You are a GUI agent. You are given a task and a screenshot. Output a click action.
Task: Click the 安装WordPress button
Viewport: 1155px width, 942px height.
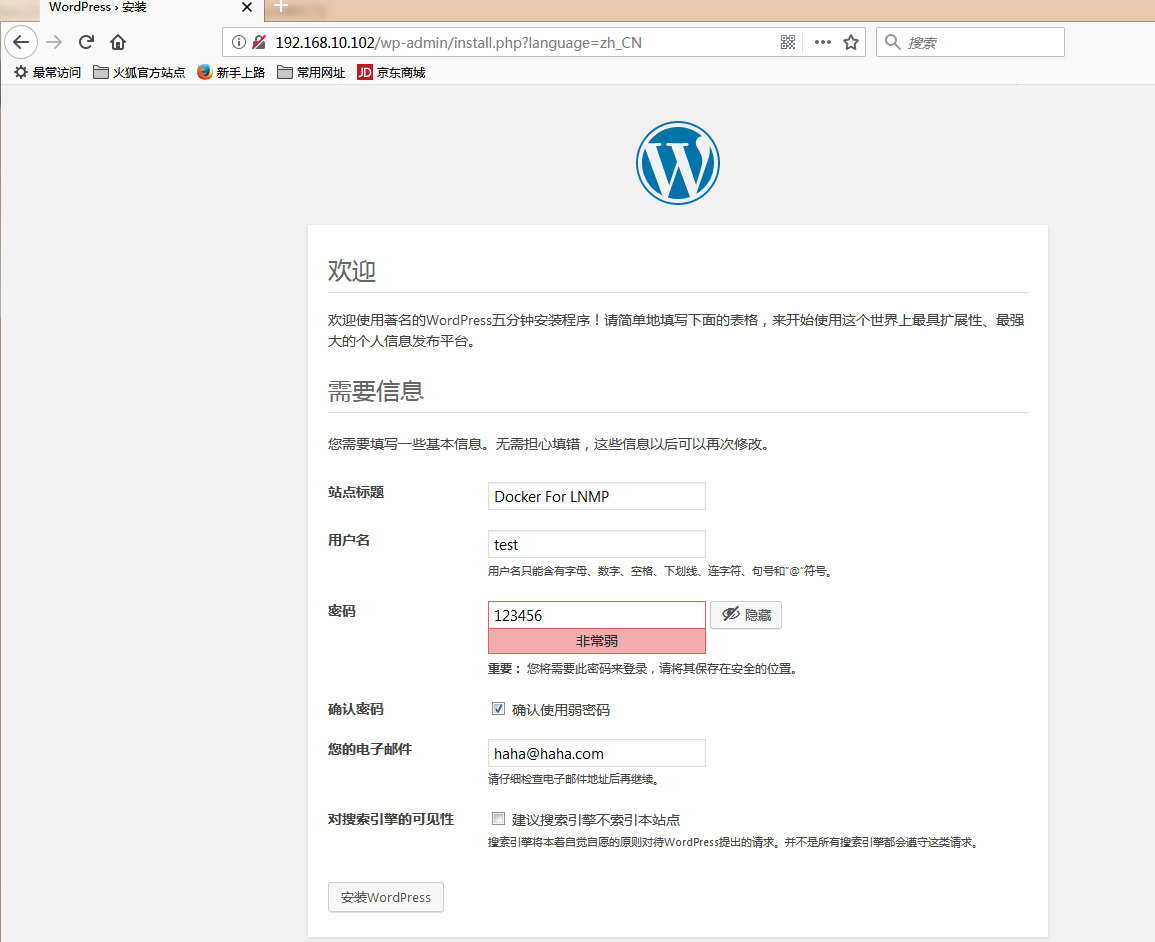386,897
